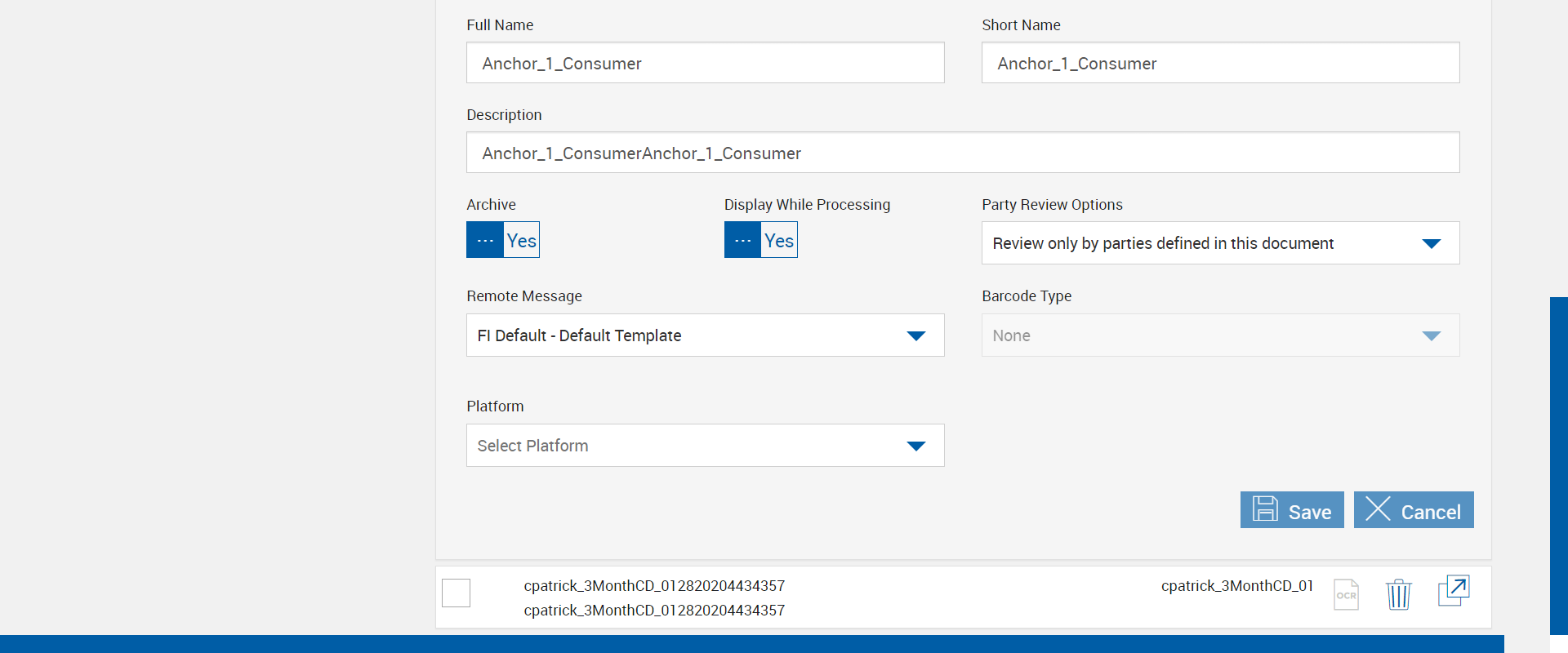Image resolution: width=1568 pixels, height=653 pixels.
Task: Check the cpatrick_3MonthCD row checkbox
Action: [x=457, y=593]
